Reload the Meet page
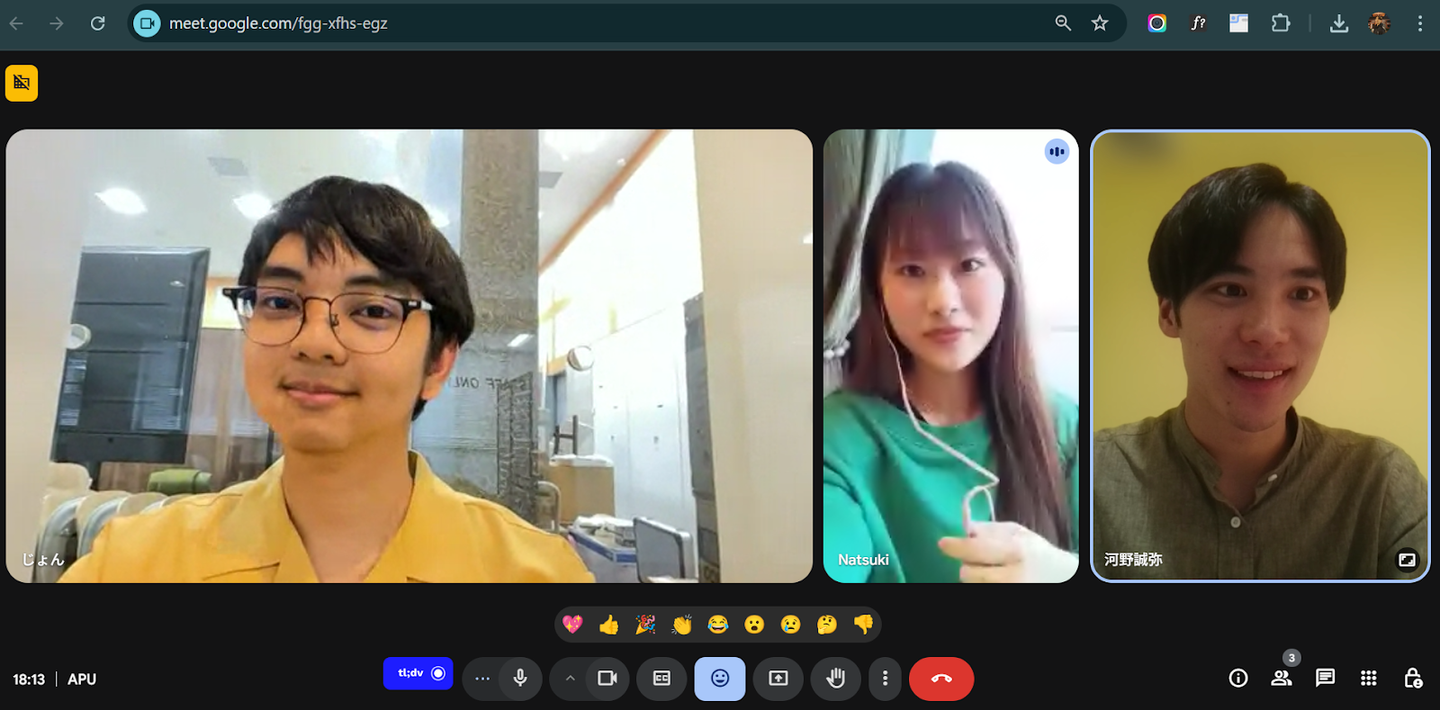 (x=98, y=23)
